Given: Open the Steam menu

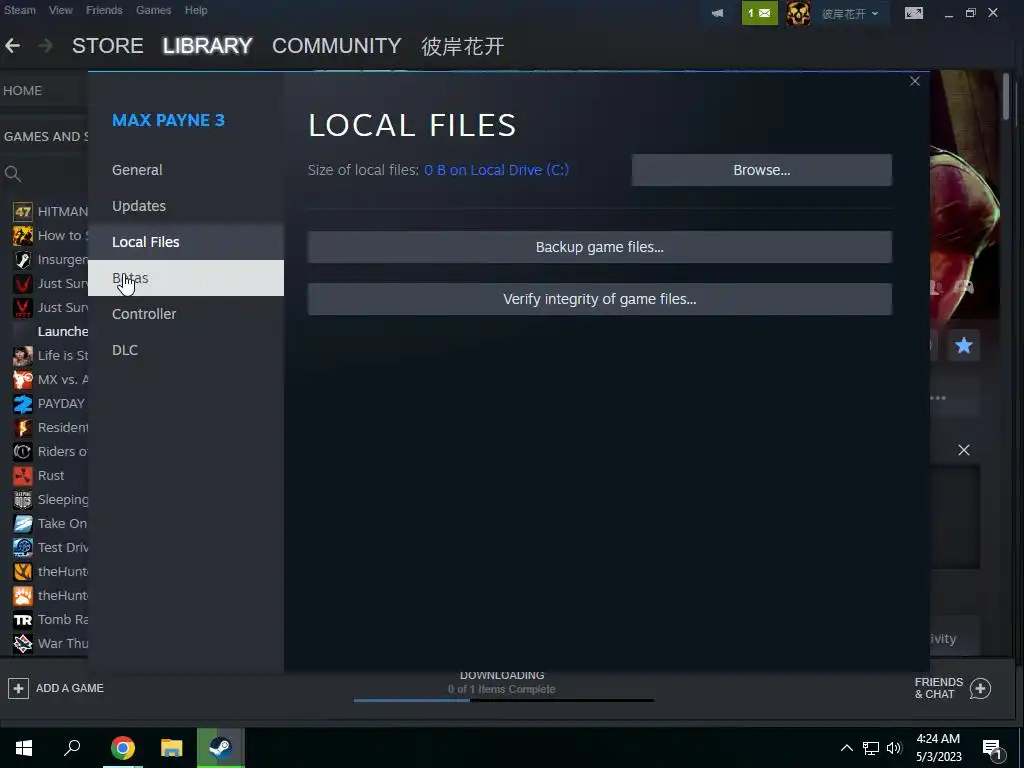Looking at the screenshot, I should click(20, 10).
